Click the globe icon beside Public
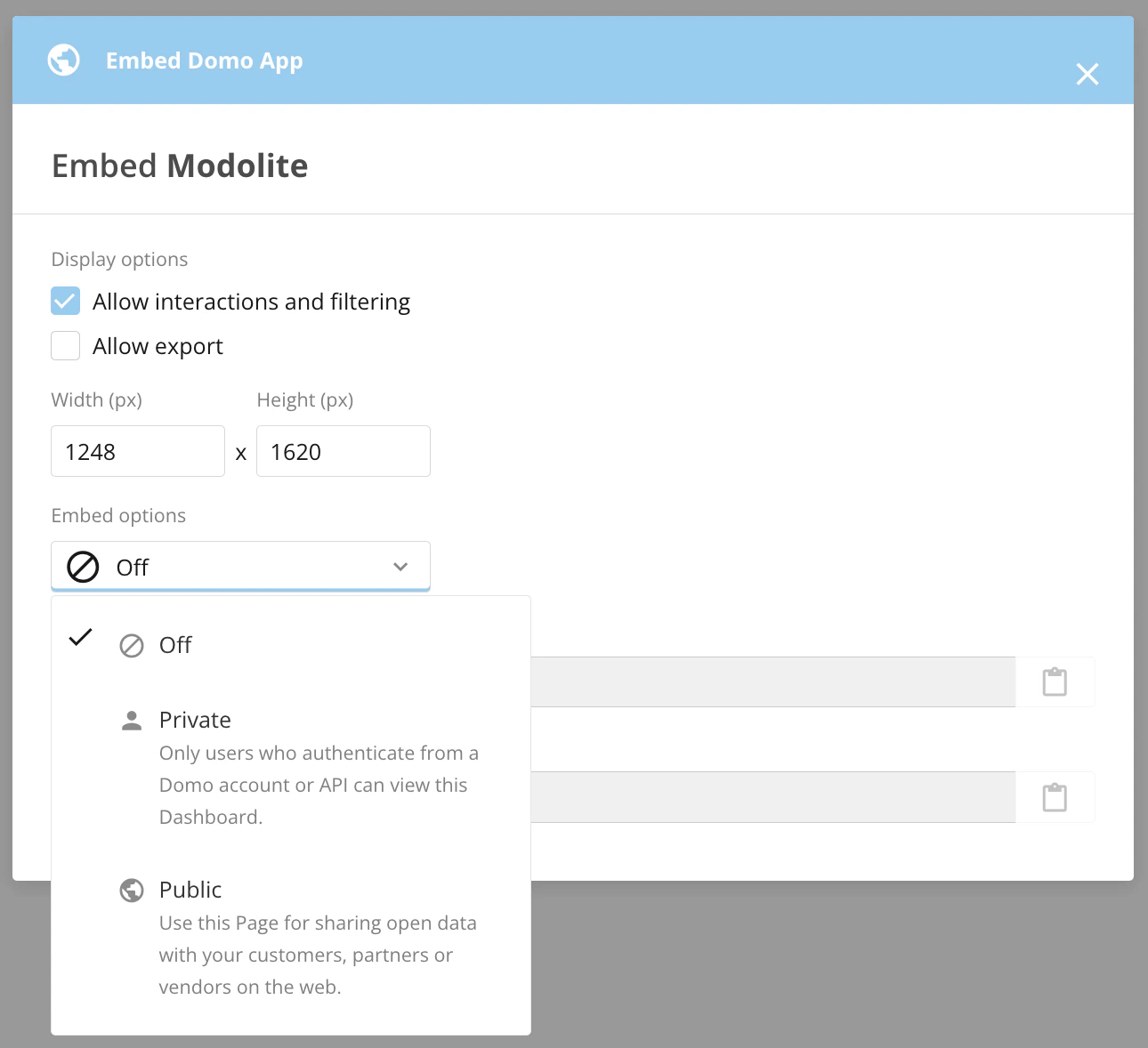1148x1048 pixels. click(x=132, y=890)
